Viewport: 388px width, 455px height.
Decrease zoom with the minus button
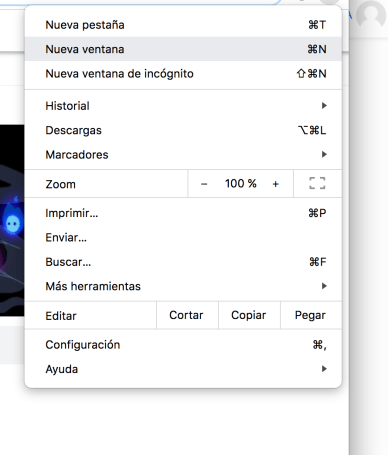pos(204,184)
